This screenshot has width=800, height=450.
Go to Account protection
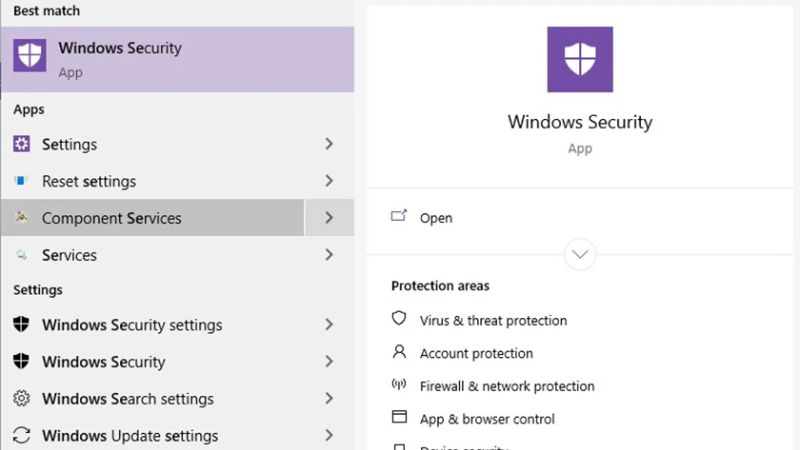coord(476,353)
